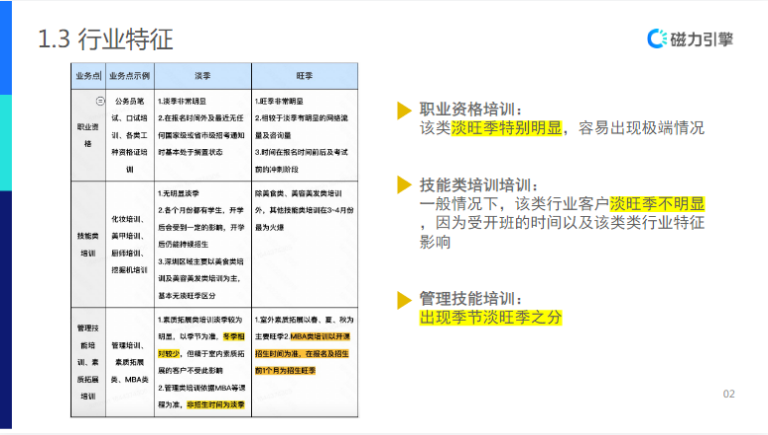Click the phrase 容易出现极端情况
The width and height of the screenshot is (768, 435).
641,128
